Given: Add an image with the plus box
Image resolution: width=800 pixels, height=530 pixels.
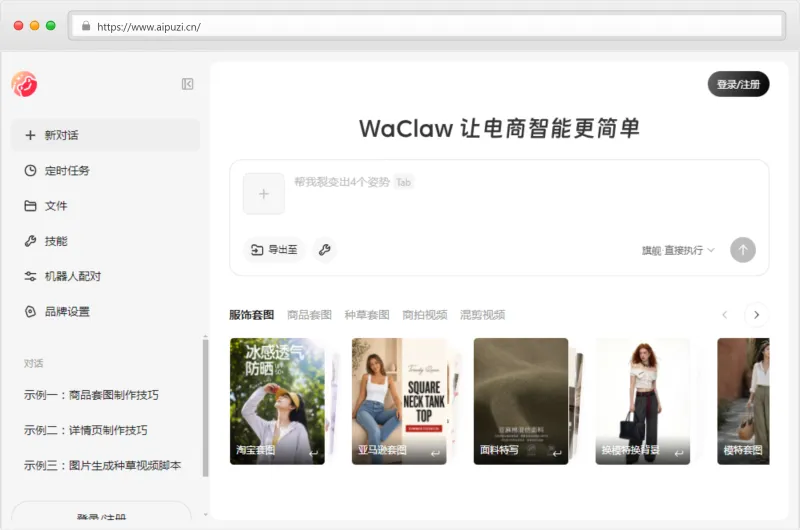Looking at the screenshot, I should point(264,194).
